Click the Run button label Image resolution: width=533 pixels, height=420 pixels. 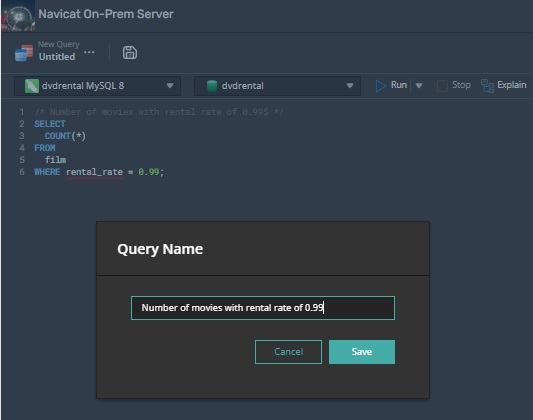click(399, 85)
